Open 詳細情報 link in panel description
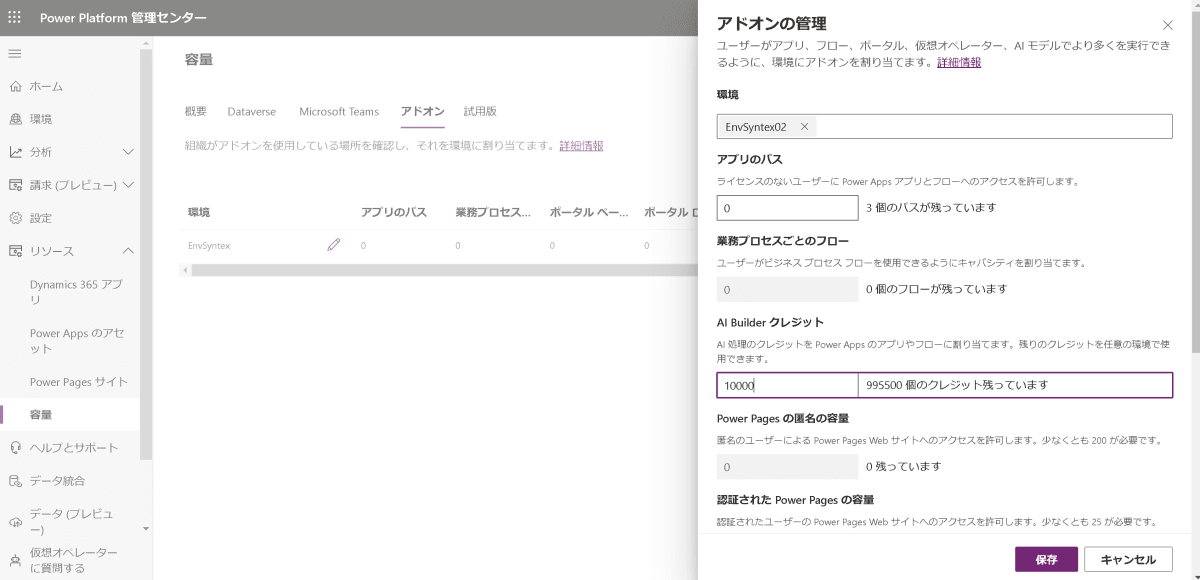The height and width of the screenshot is (580, 1200). 959,63
